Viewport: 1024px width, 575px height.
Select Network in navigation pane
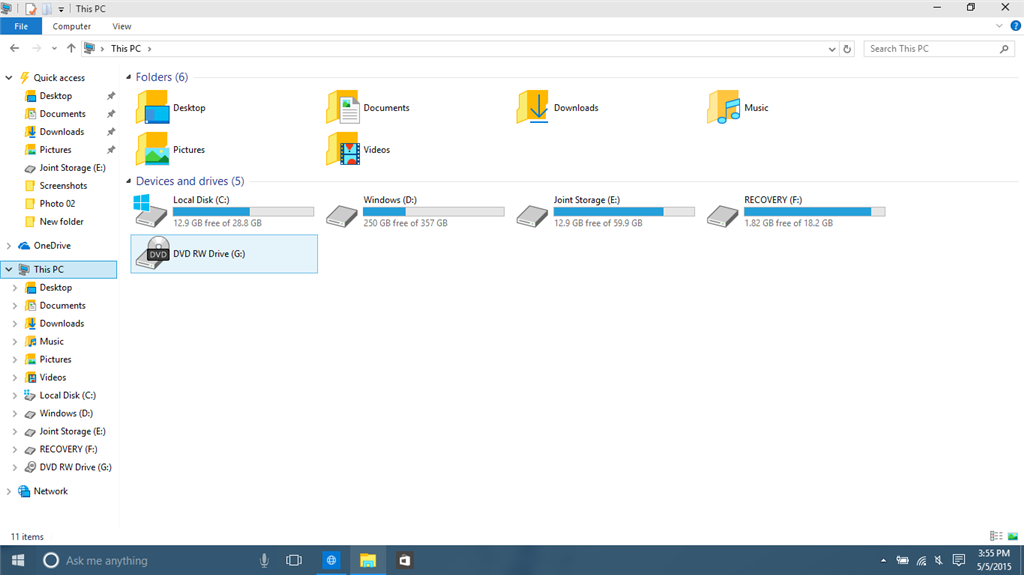coord(50,491)
